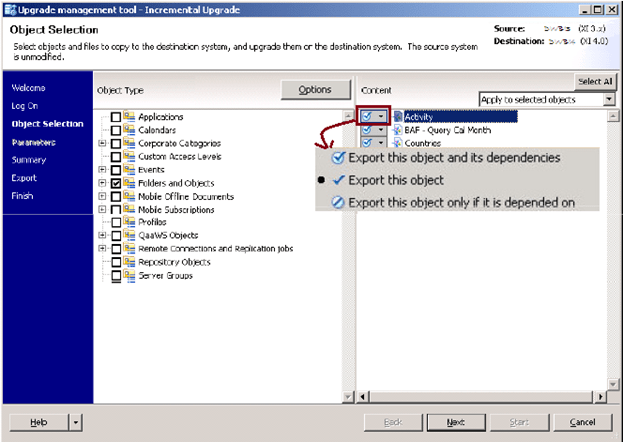Click the Select All button

594,81
